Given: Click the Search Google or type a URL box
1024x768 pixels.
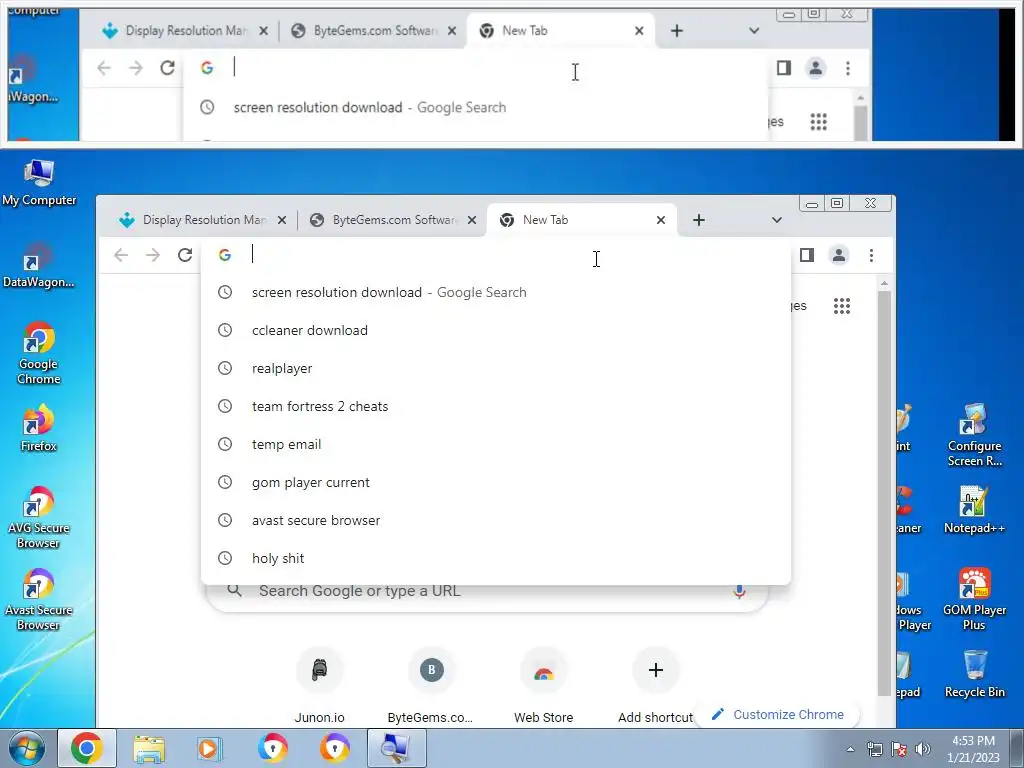Looking at the screenshot, I should coord(487,594).
